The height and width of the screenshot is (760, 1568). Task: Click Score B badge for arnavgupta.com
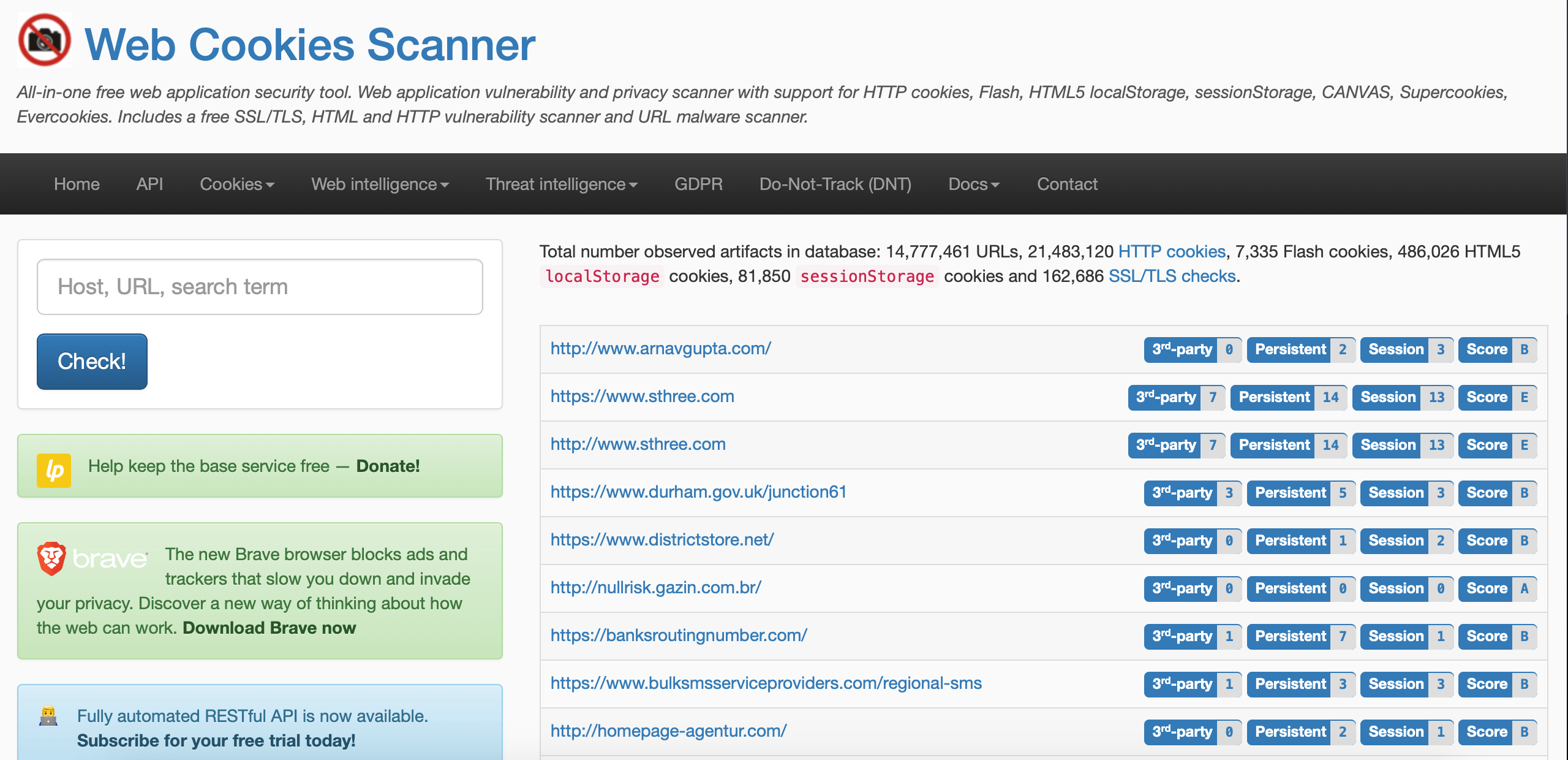(x=1497, y=349)
